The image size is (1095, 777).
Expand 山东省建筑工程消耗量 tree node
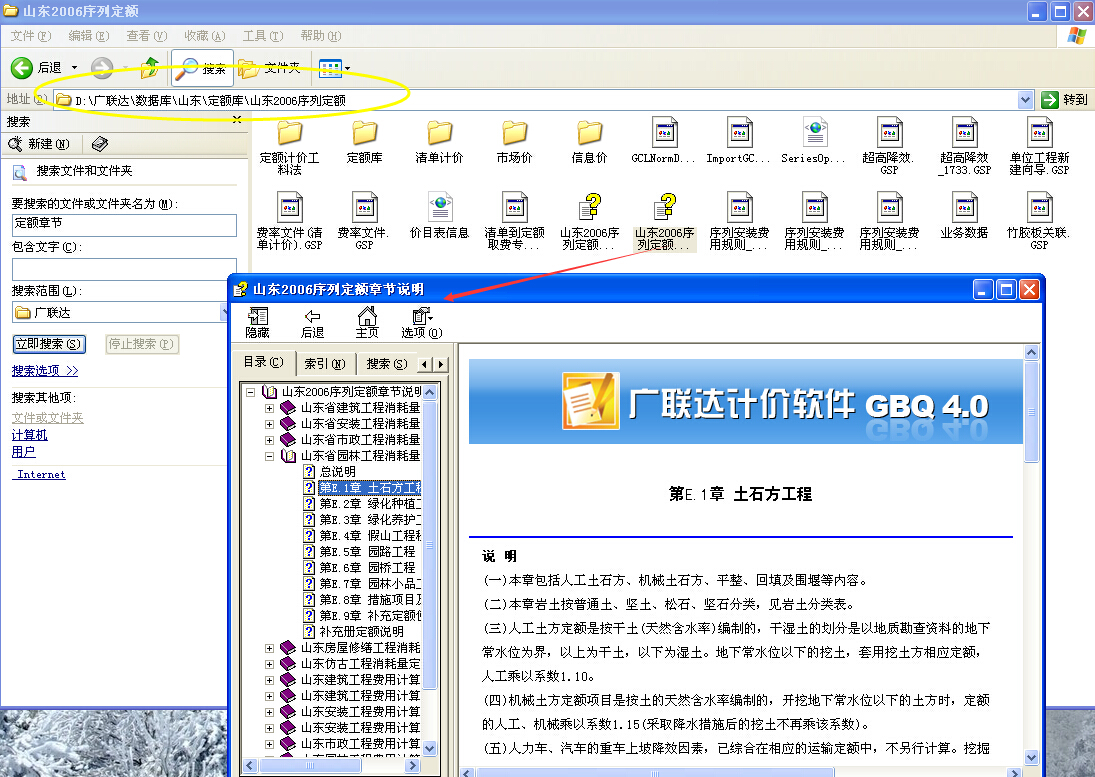tap(269, 408)
